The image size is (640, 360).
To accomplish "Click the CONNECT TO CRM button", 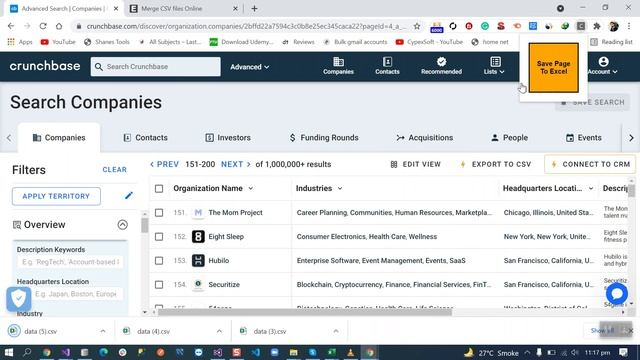I will click(590, 164).
